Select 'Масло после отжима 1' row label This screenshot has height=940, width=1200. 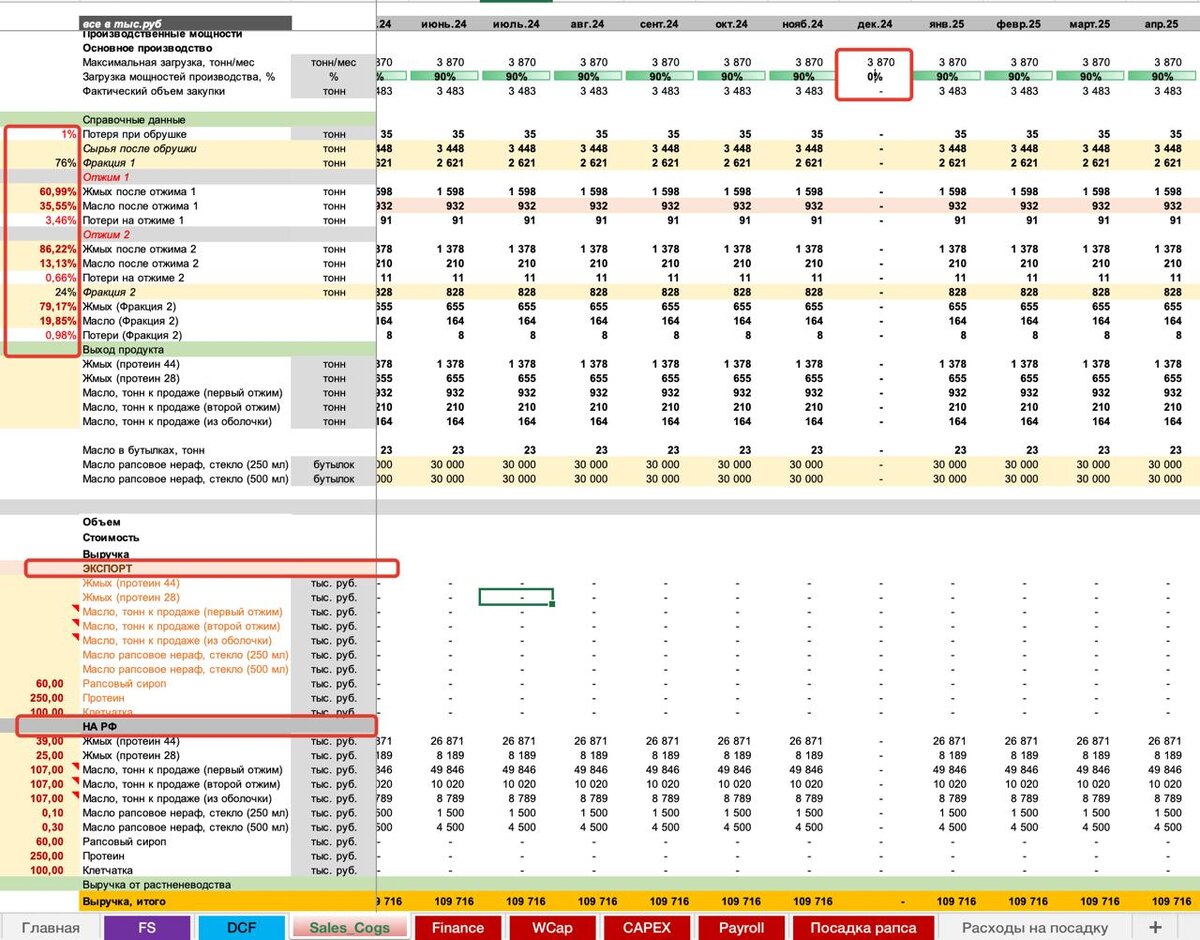tap(139, 206)
